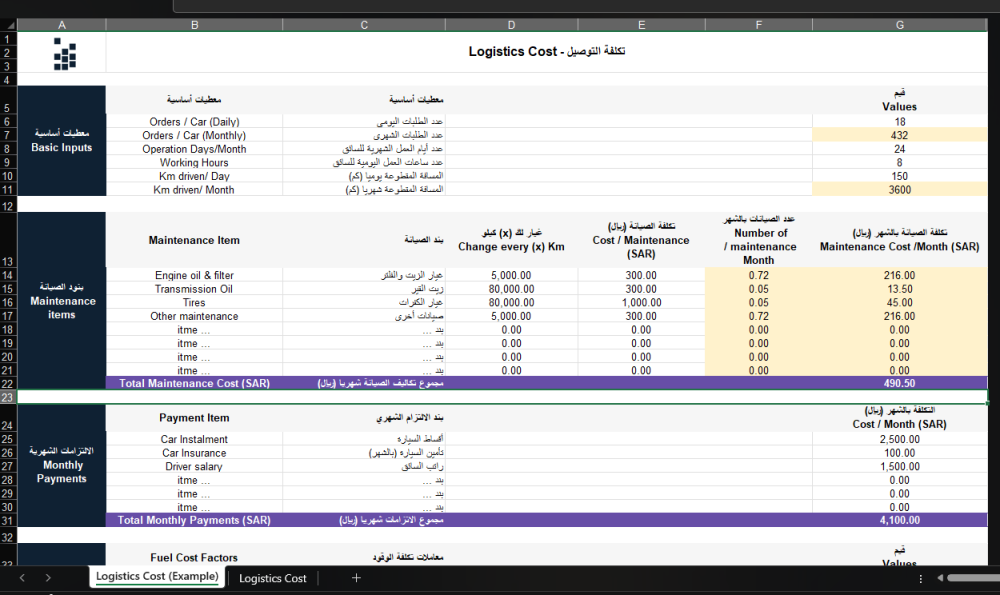Select row 22 header
The image size is (1000, 595).
pos(8,383)
